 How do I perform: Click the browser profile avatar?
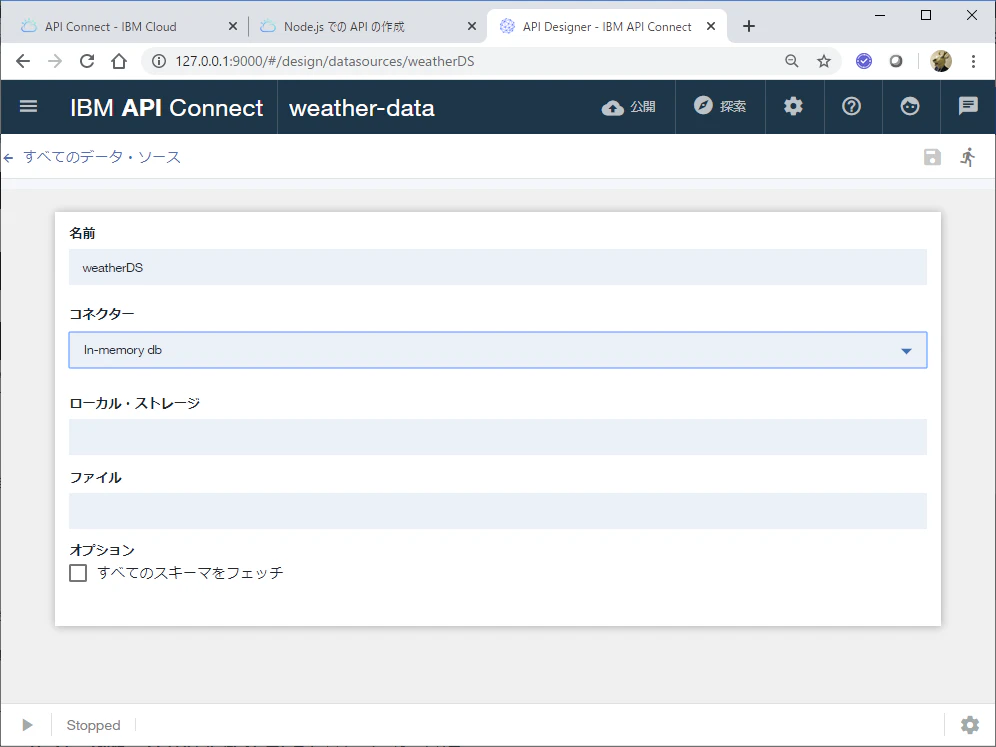(x=941, y=61)
